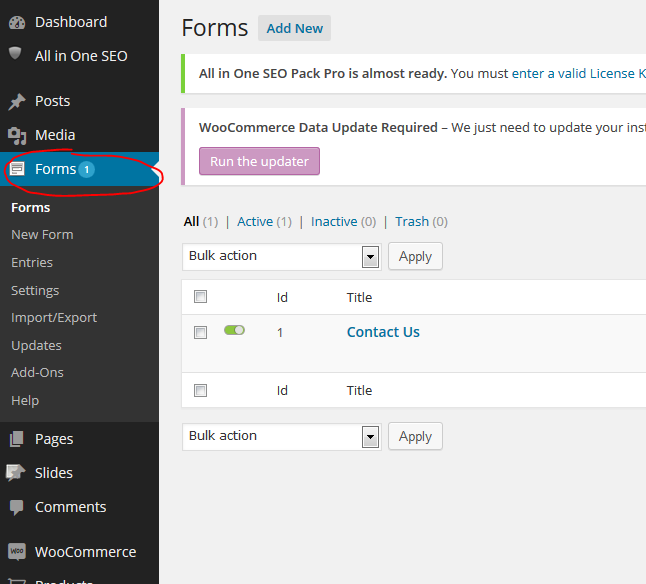
Task: Click the All in One SEO shield icon
Action: (x=17, y=56)
